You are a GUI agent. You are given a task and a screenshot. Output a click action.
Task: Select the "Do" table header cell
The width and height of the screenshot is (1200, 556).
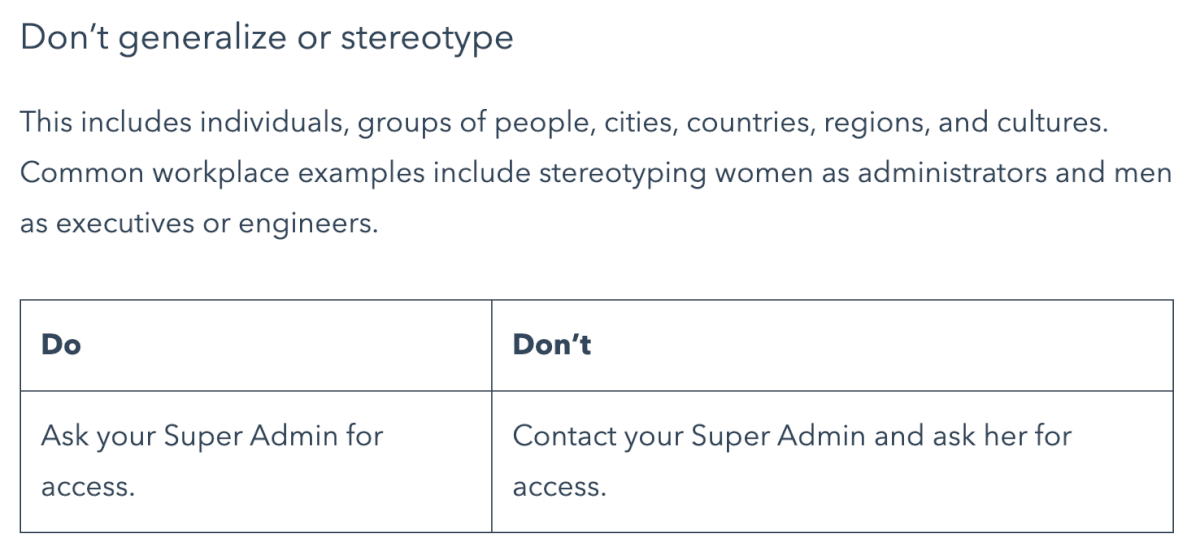pyautogui.click(x=256, y=345)
